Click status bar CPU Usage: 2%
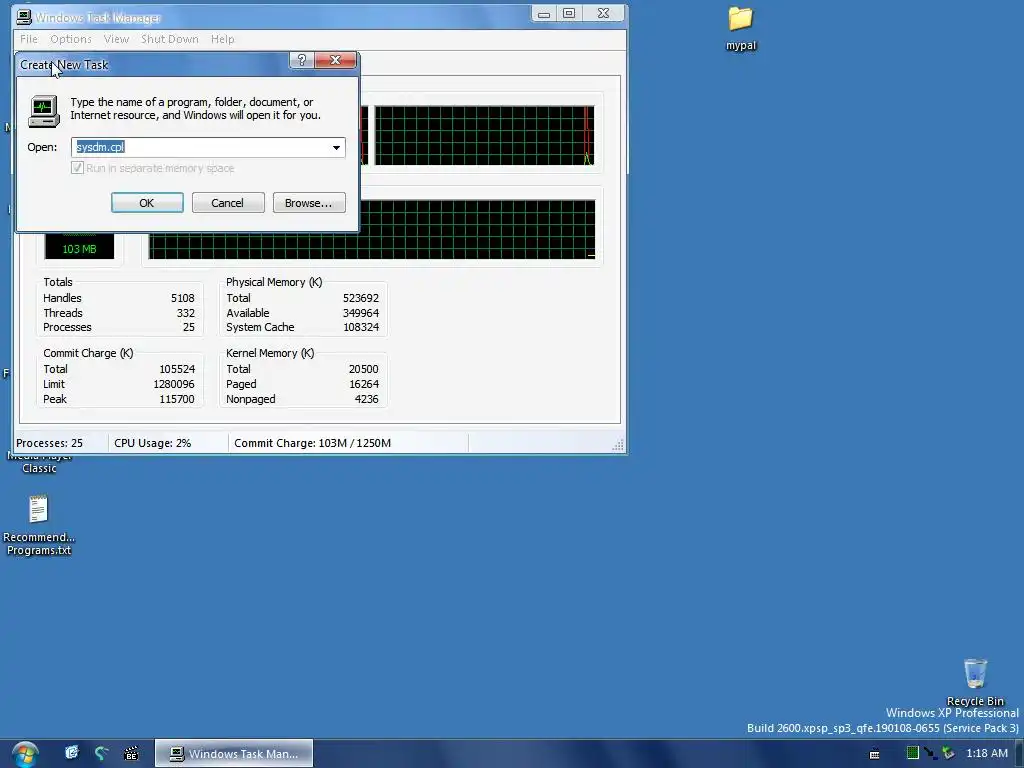 pyautogui.click(x=153, y=443)
